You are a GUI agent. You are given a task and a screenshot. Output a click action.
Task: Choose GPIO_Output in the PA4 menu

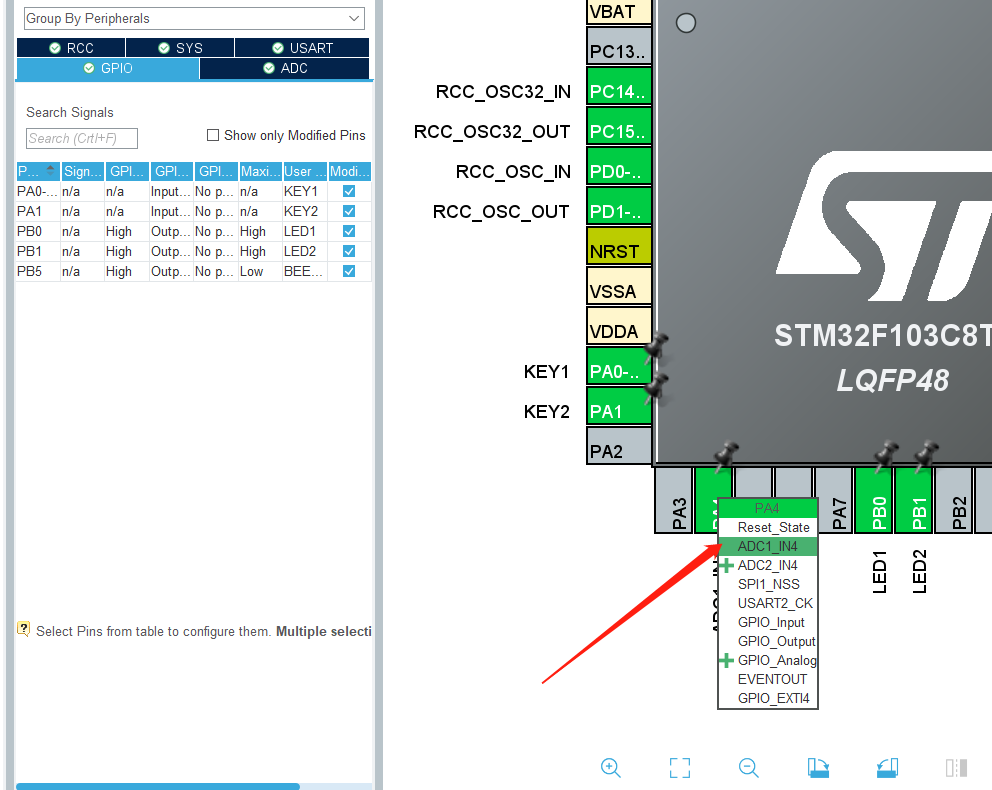[x=768, y=641]
